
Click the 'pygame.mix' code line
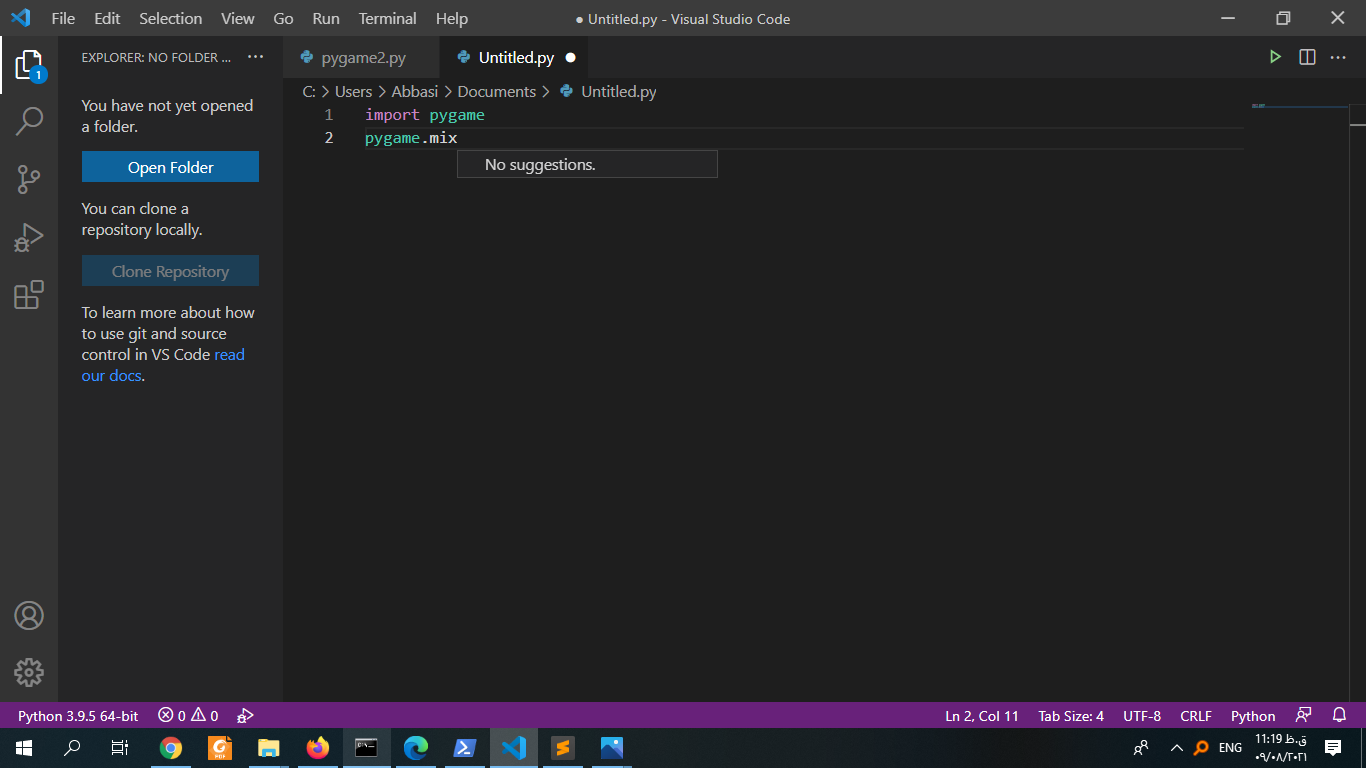pyautogui.click(x=411, y=138)
